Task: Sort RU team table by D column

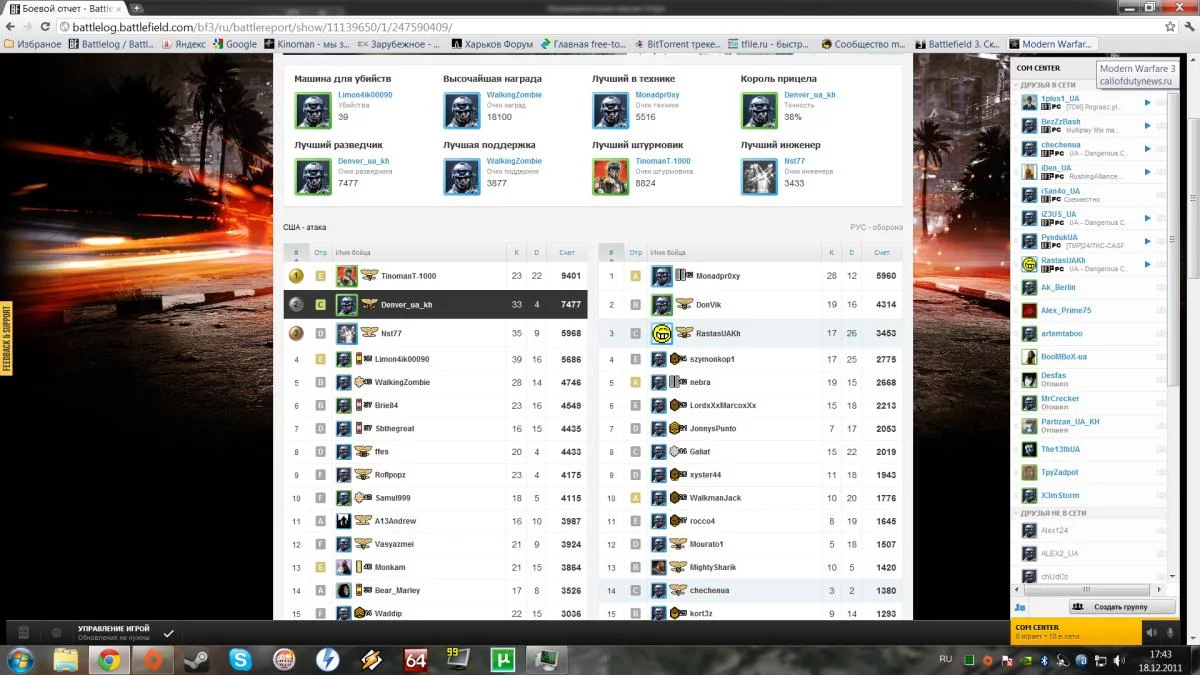Action: [x=851, y=253]
